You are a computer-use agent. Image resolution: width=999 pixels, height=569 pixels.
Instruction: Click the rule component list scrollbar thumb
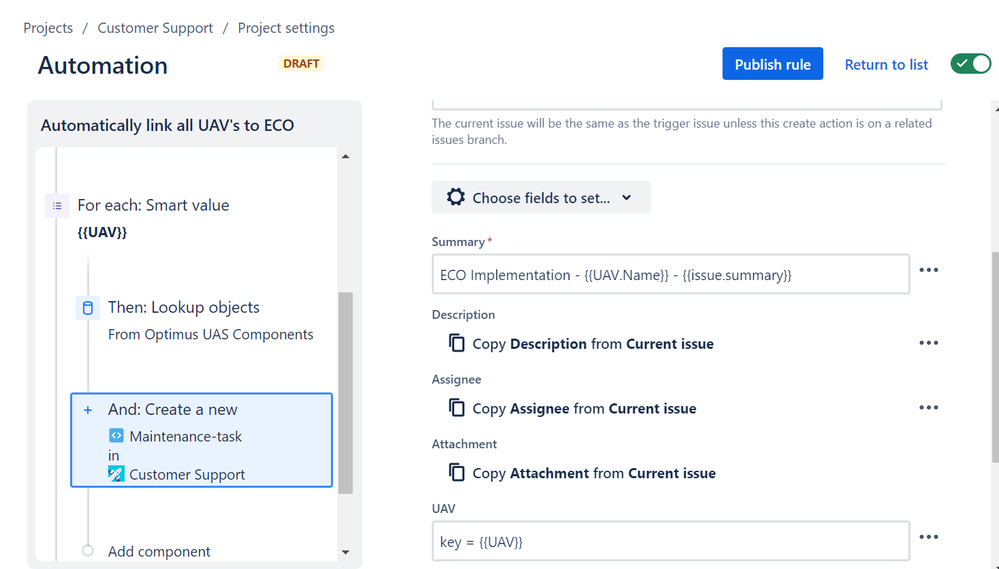click(345, 393)
